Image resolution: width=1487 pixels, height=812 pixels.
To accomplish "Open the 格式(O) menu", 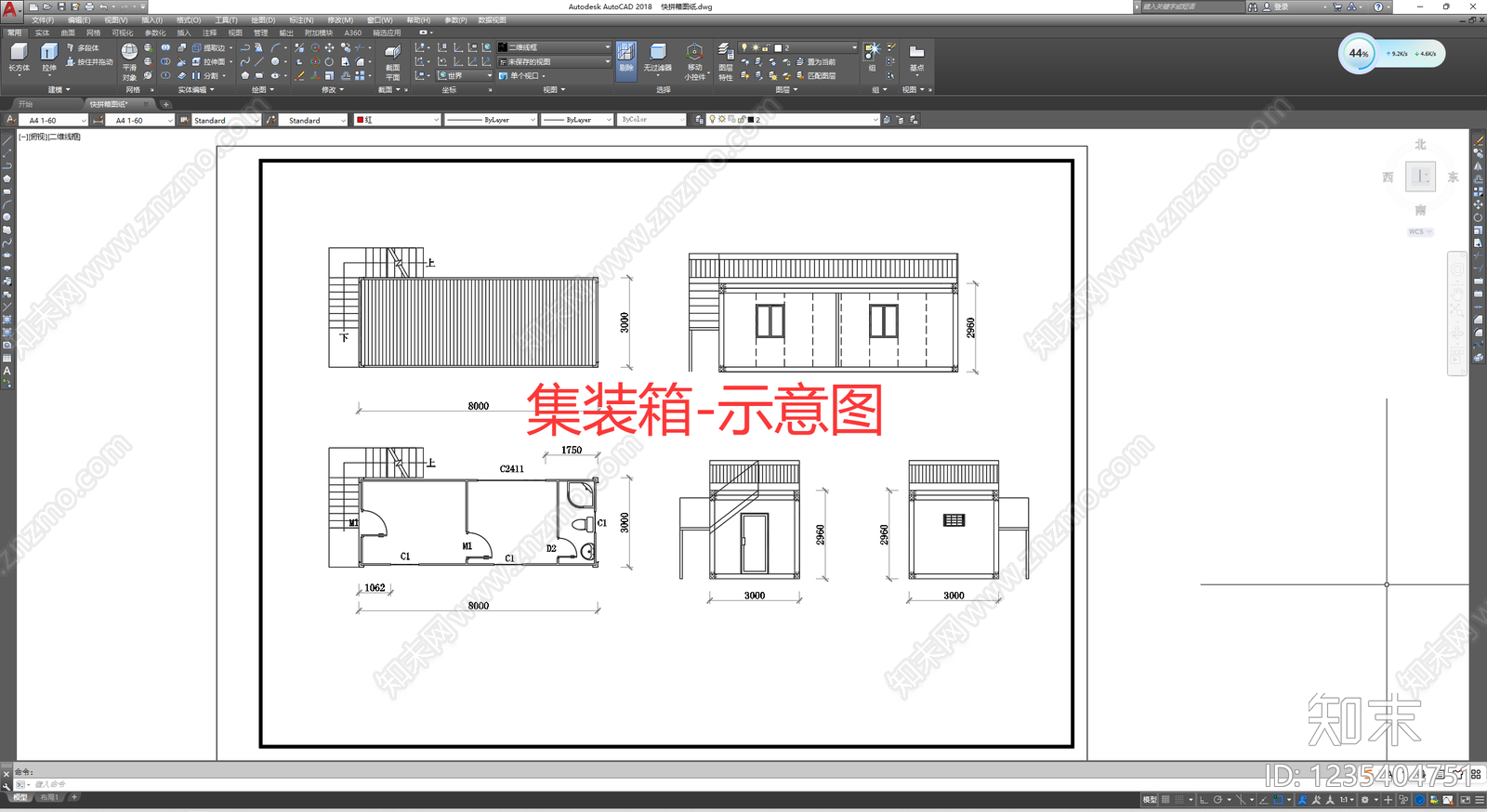I will 189,20.
